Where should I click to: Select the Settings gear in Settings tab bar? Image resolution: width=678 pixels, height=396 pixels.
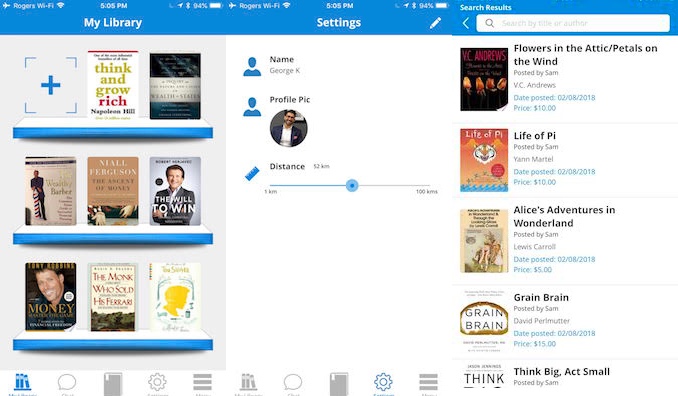coord(383,382)
